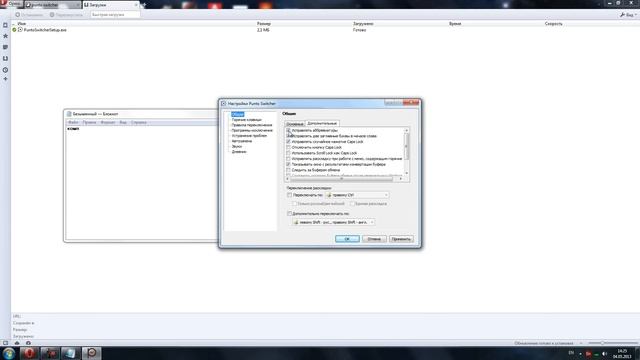
Task: Click the Отмена button
Action: point(374,239)
